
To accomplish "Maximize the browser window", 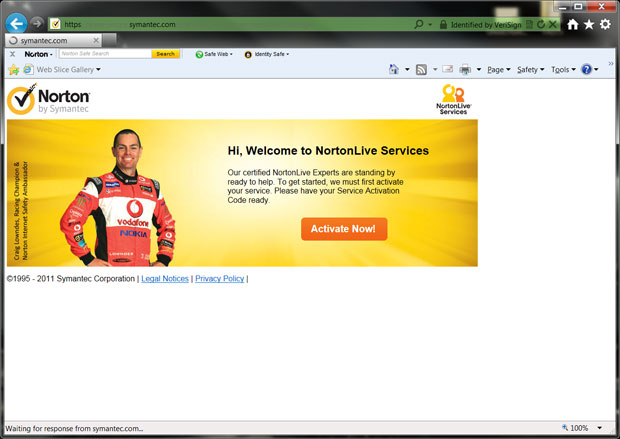I will pyautogui.click(x=578, y=6).
